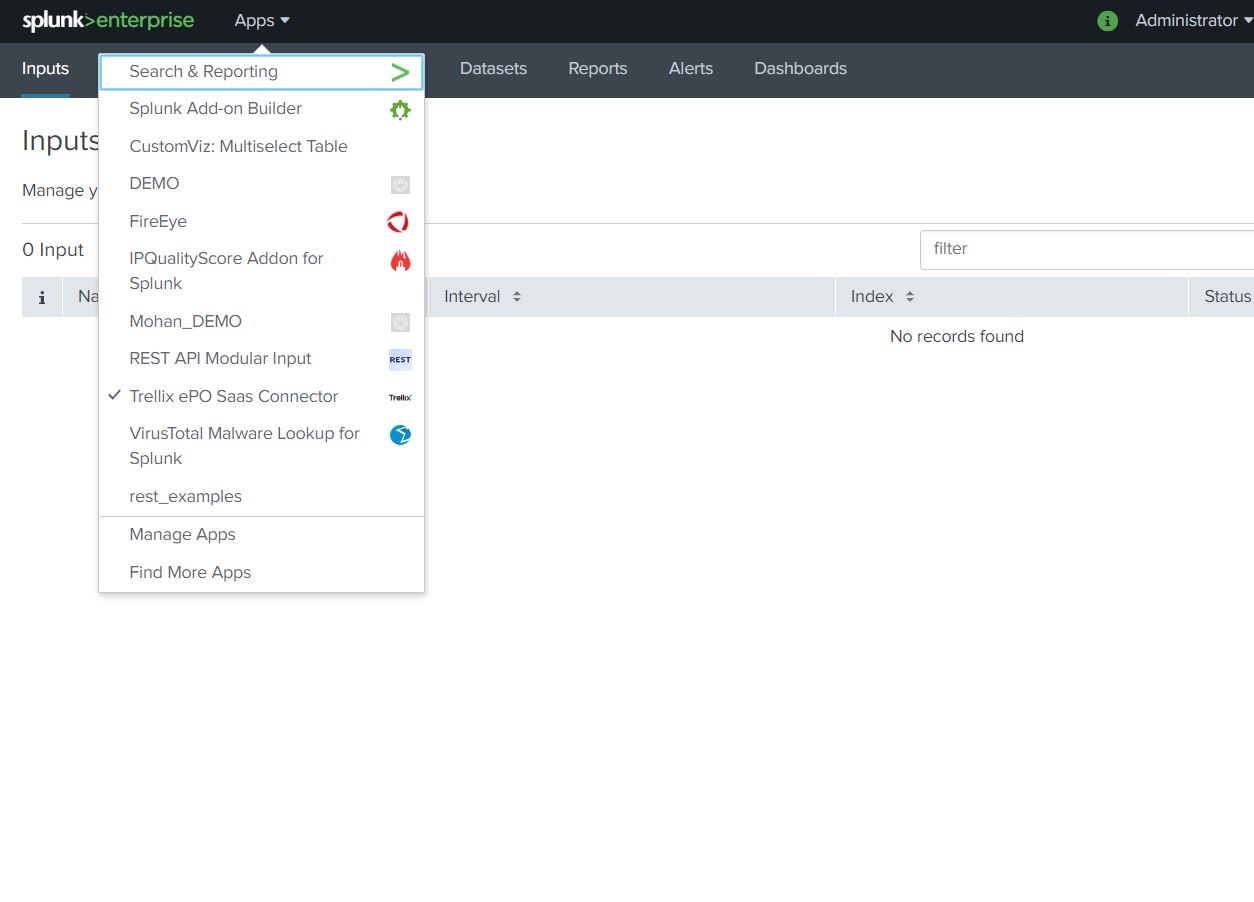Open Find More Apps

(x=261, y=572)
